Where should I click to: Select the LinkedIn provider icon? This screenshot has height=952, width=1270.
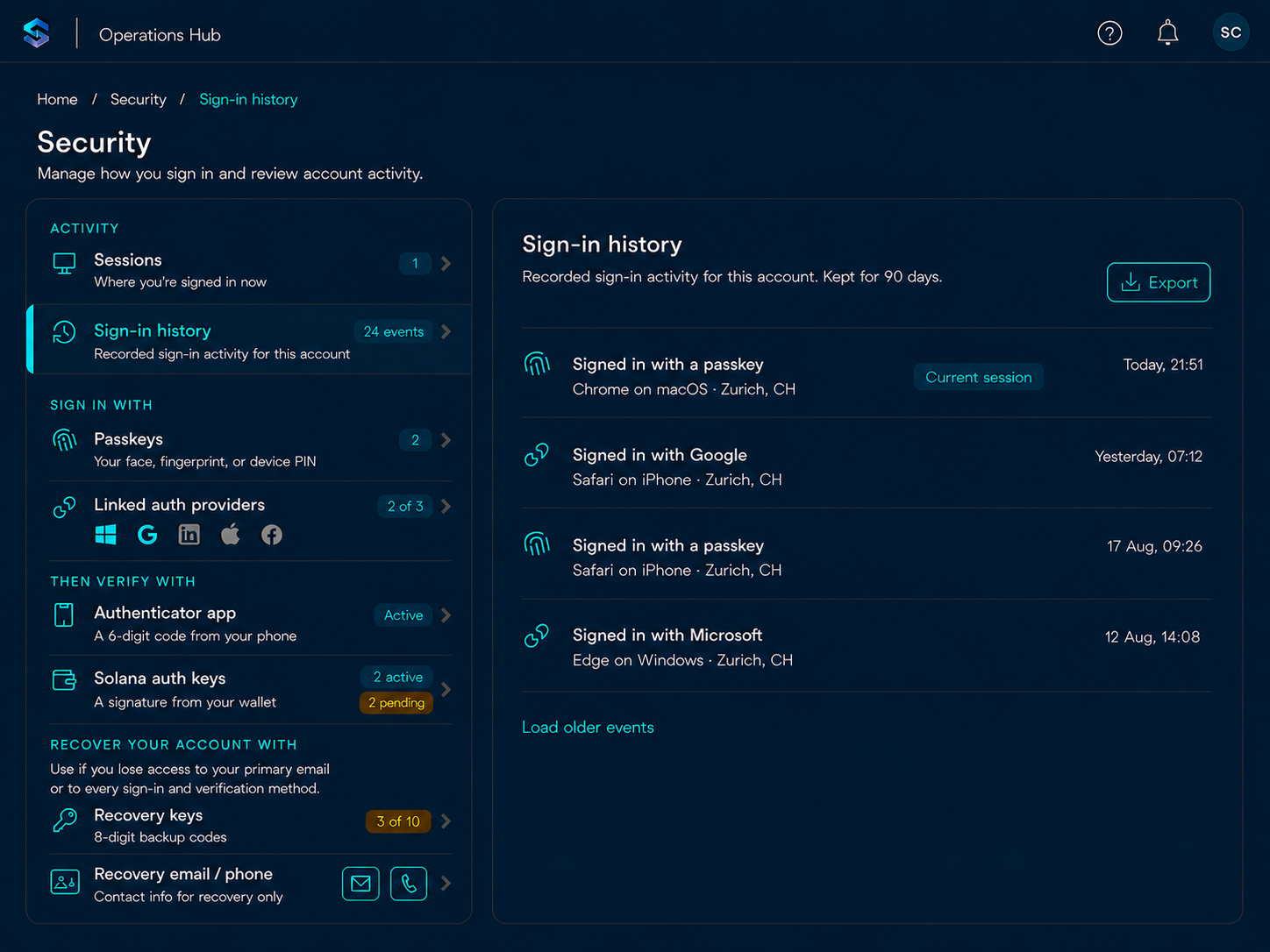pos(189,535)
